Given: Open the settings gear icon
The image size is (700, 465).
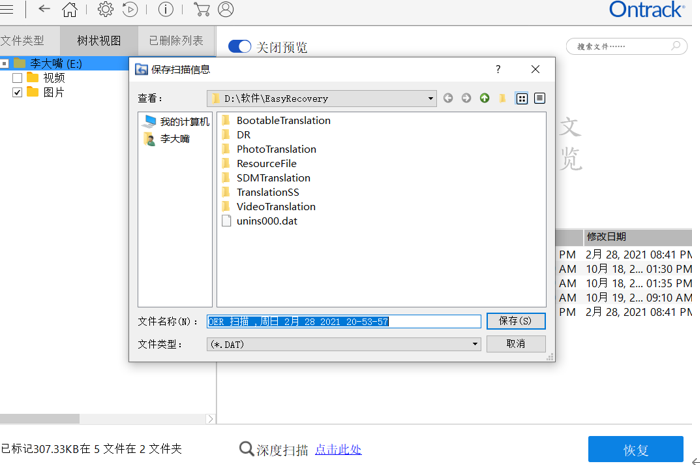Looking at the screenshot, I should tap(105, 9).
